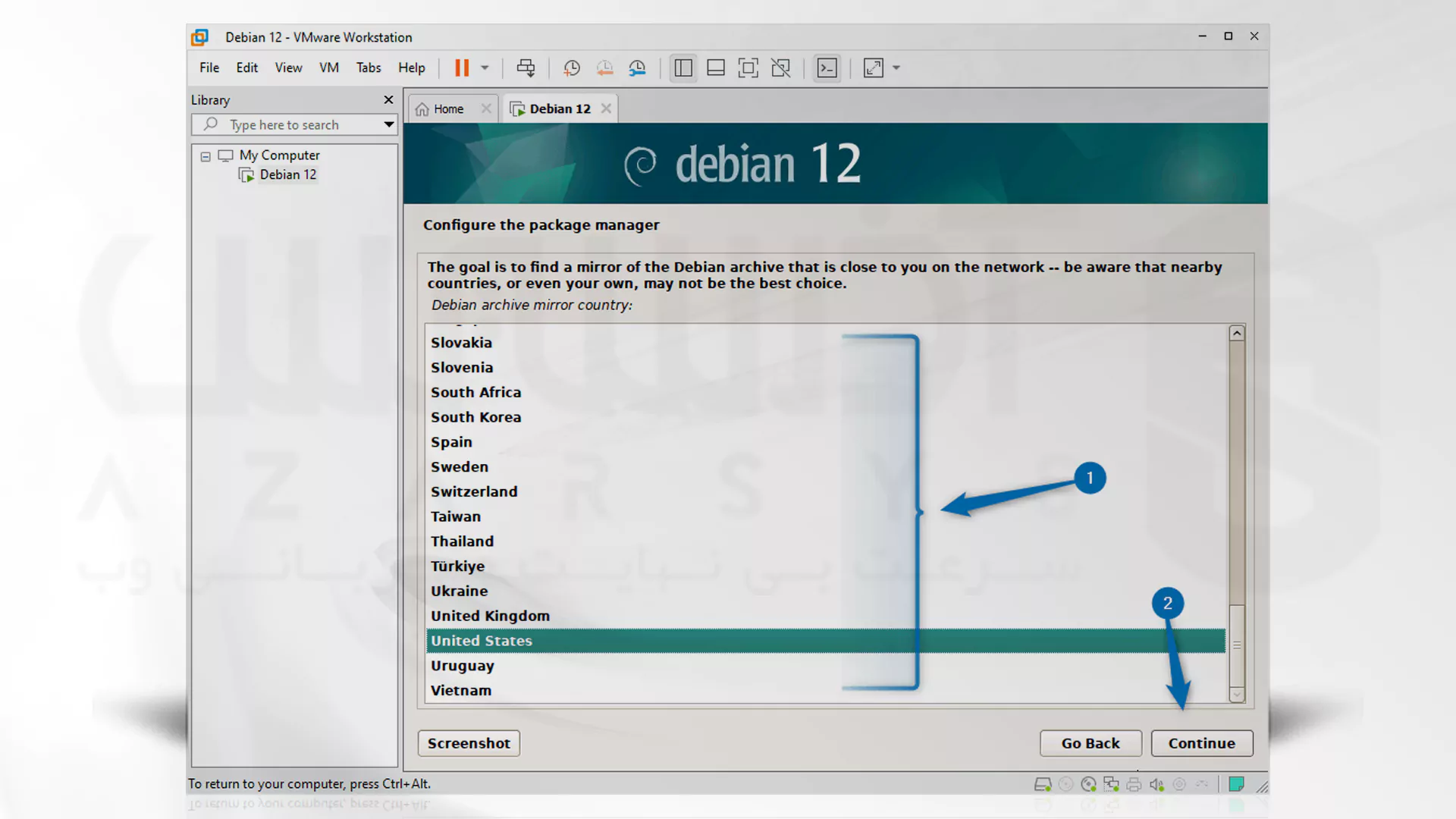The height and width of the screenshot is (819, 1456).
Task: Click the printer status icon
Action: tap(1134, 785)
